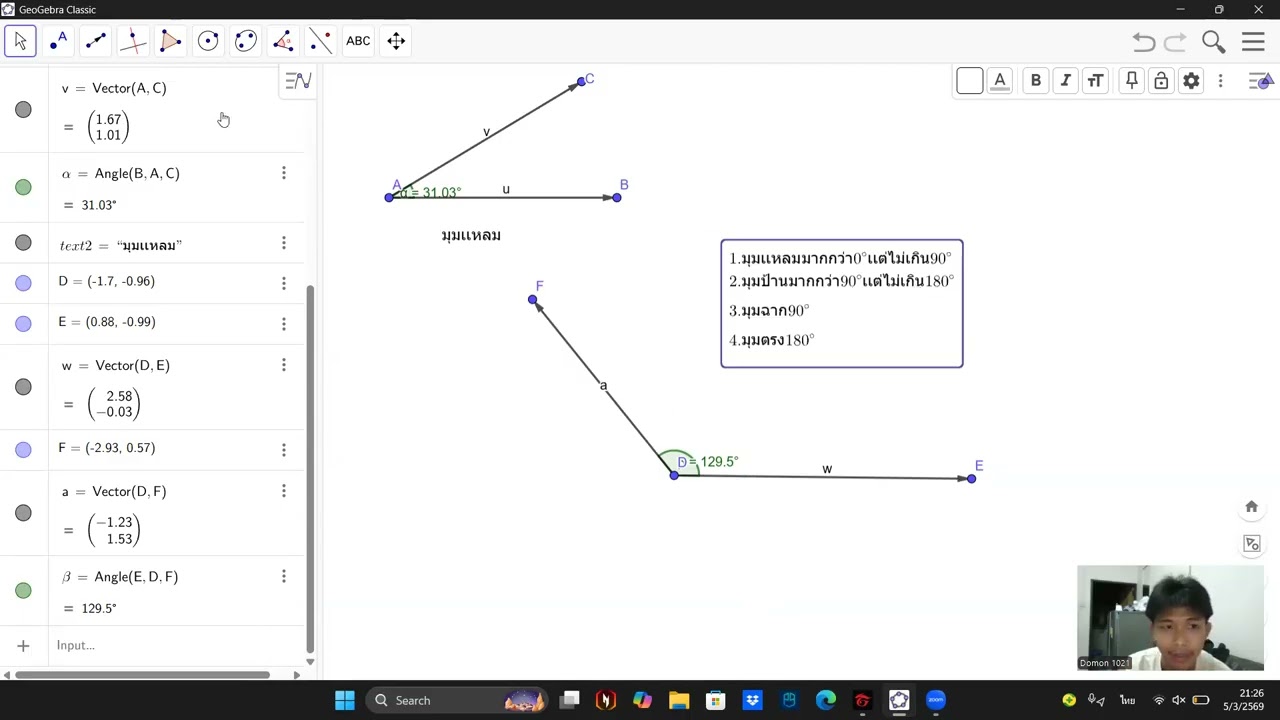Toggle italic text formatting
This screenshot has width=1280, height=720.
(x=1066, y=81)
